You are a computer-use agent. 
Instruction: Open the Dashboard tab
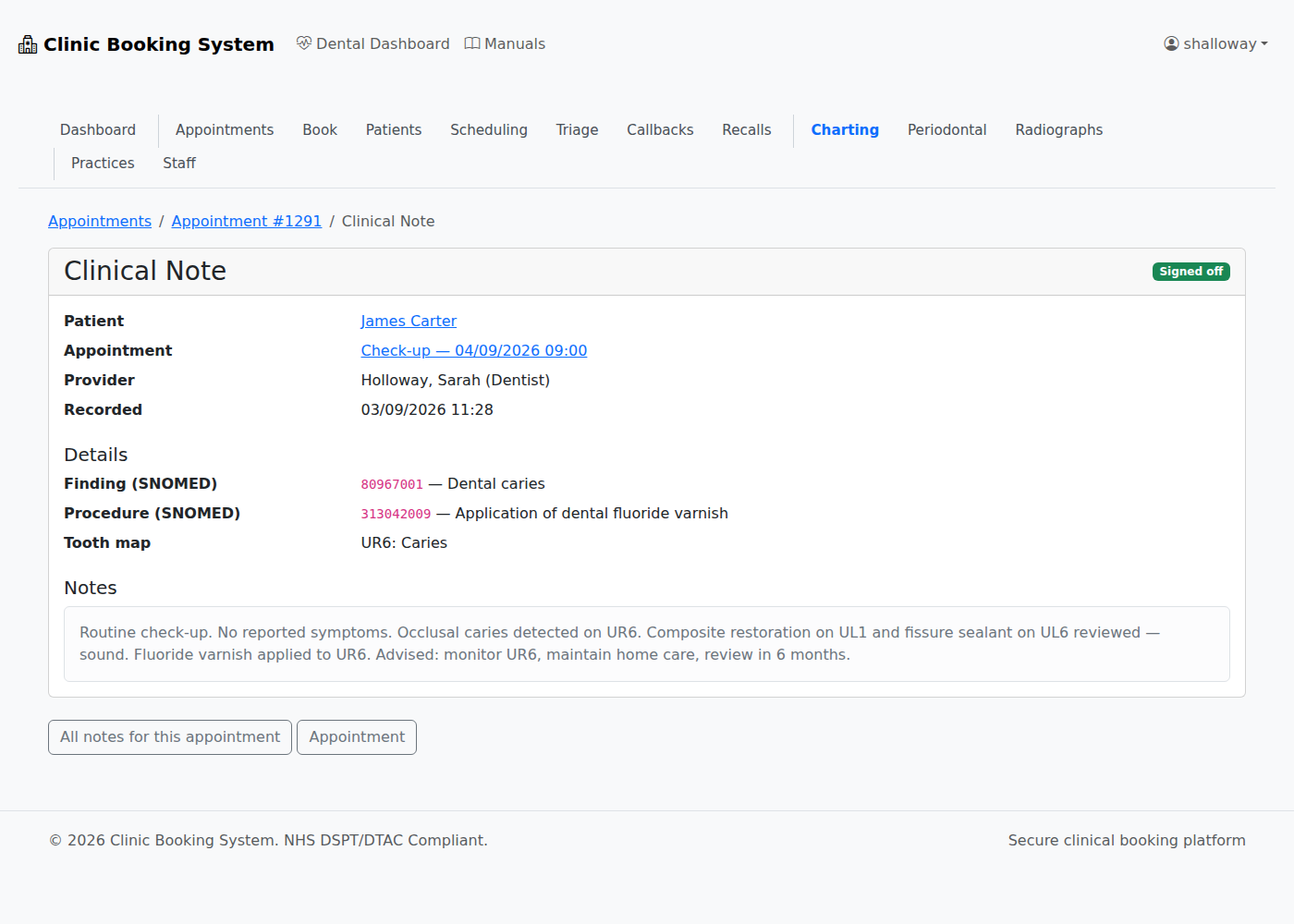pyautogui.click(x=98, y=130)
